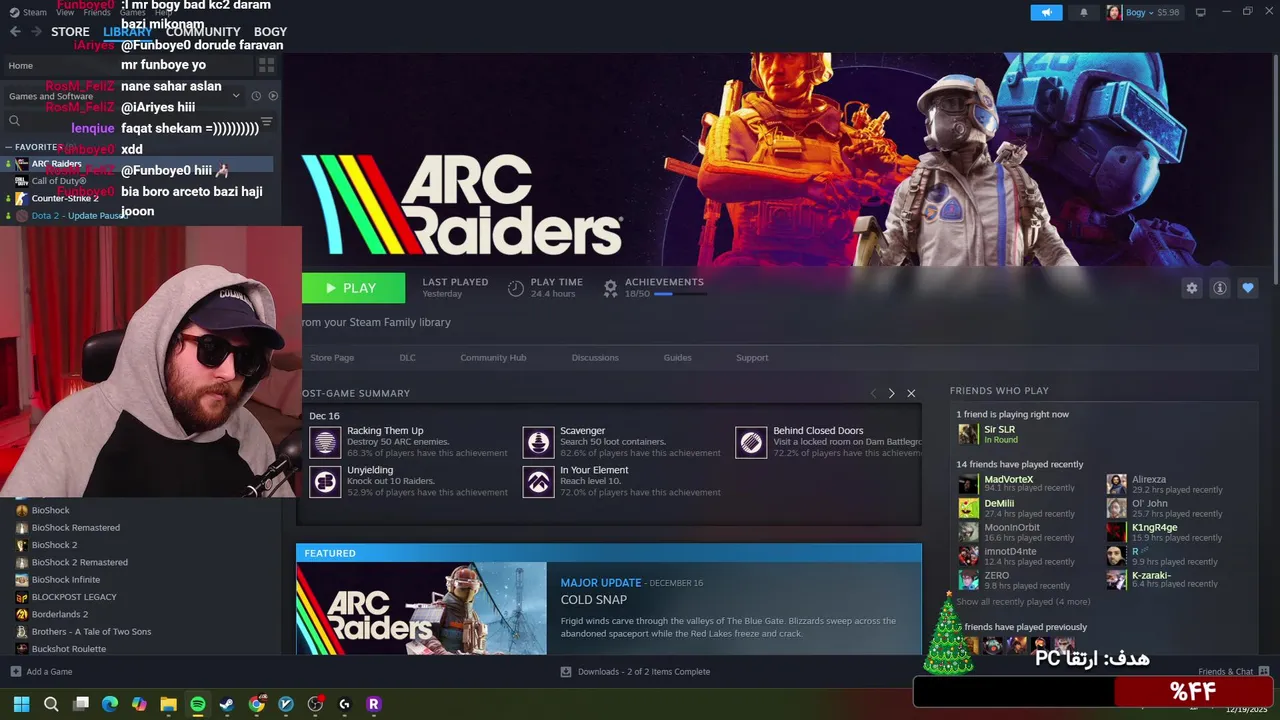Open friend K-zaraki-
Screen dimensions: 1280x720
point(1151,576)
